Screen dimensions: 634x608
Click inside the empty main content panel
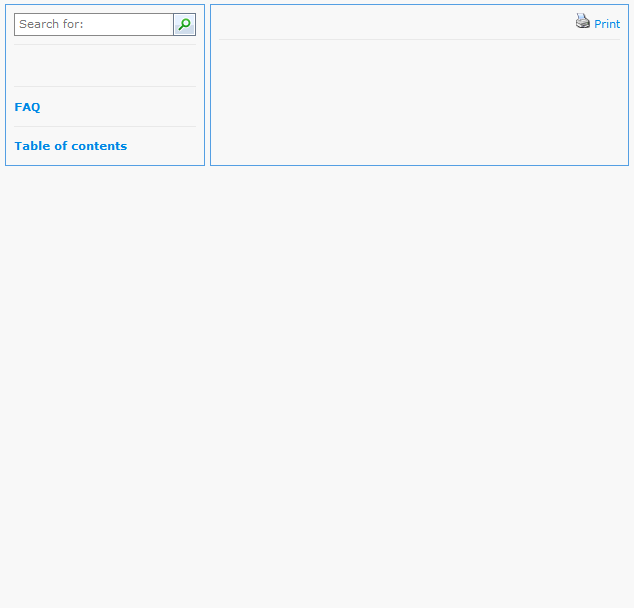click(x=419, y=102)
